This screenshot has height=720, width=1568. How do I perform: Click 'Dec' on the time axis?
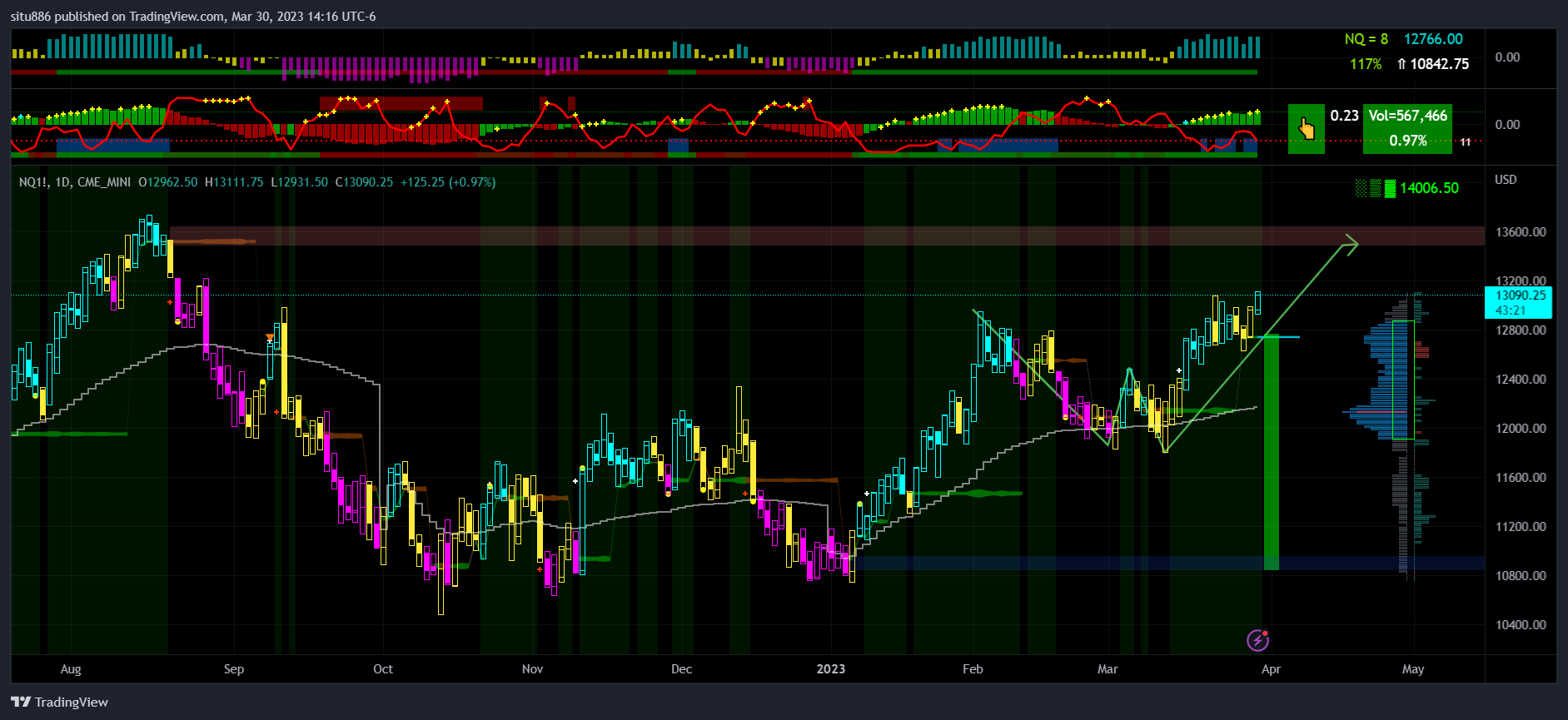pyautogui.click(x=681, y=669)
